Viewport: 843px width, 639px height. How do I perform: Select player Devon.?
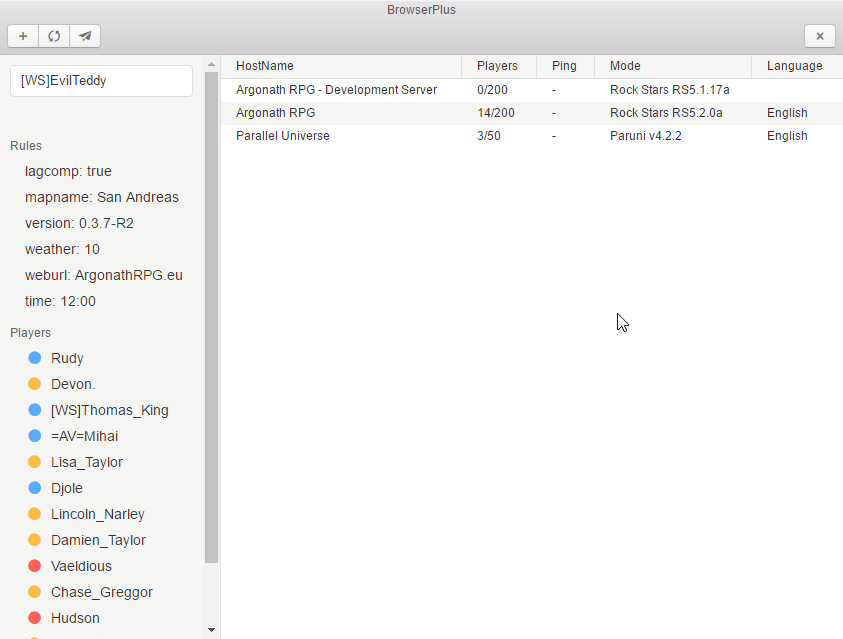tap(73, 384)
